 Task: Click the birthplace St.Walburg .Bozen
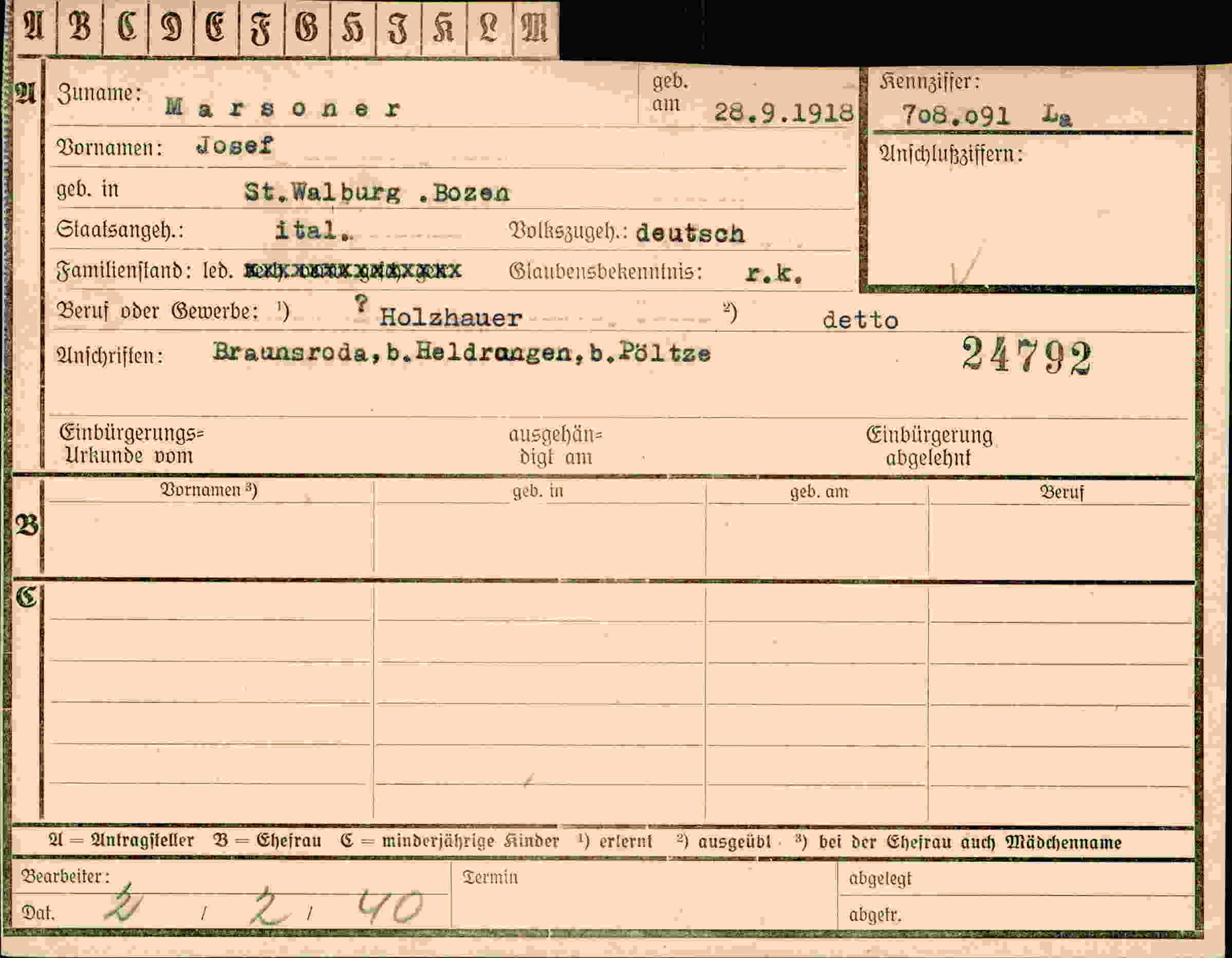tap(377, 193)
